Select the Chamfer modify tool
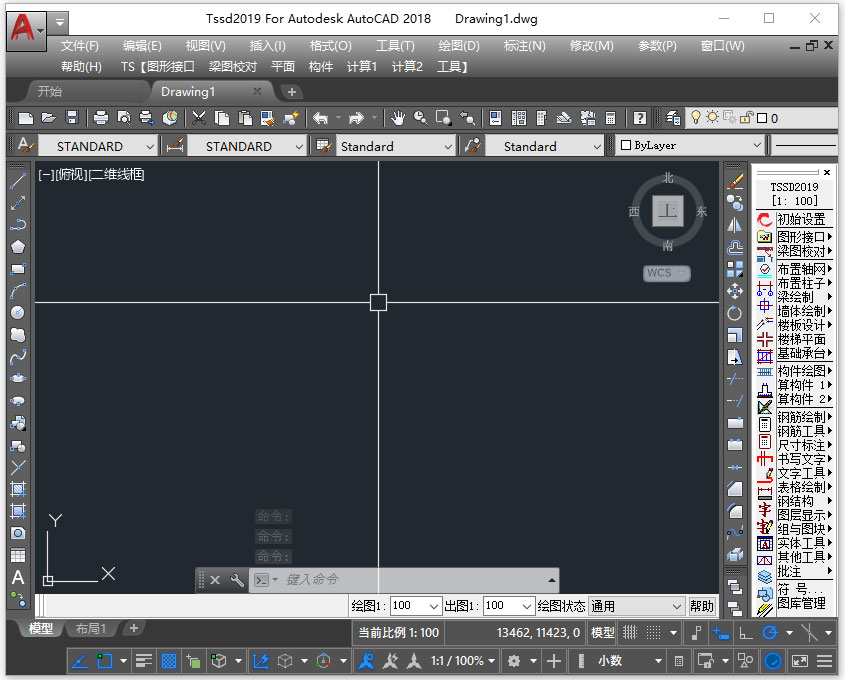This screenshot has width=845, height=680. [x=735, y=489]
